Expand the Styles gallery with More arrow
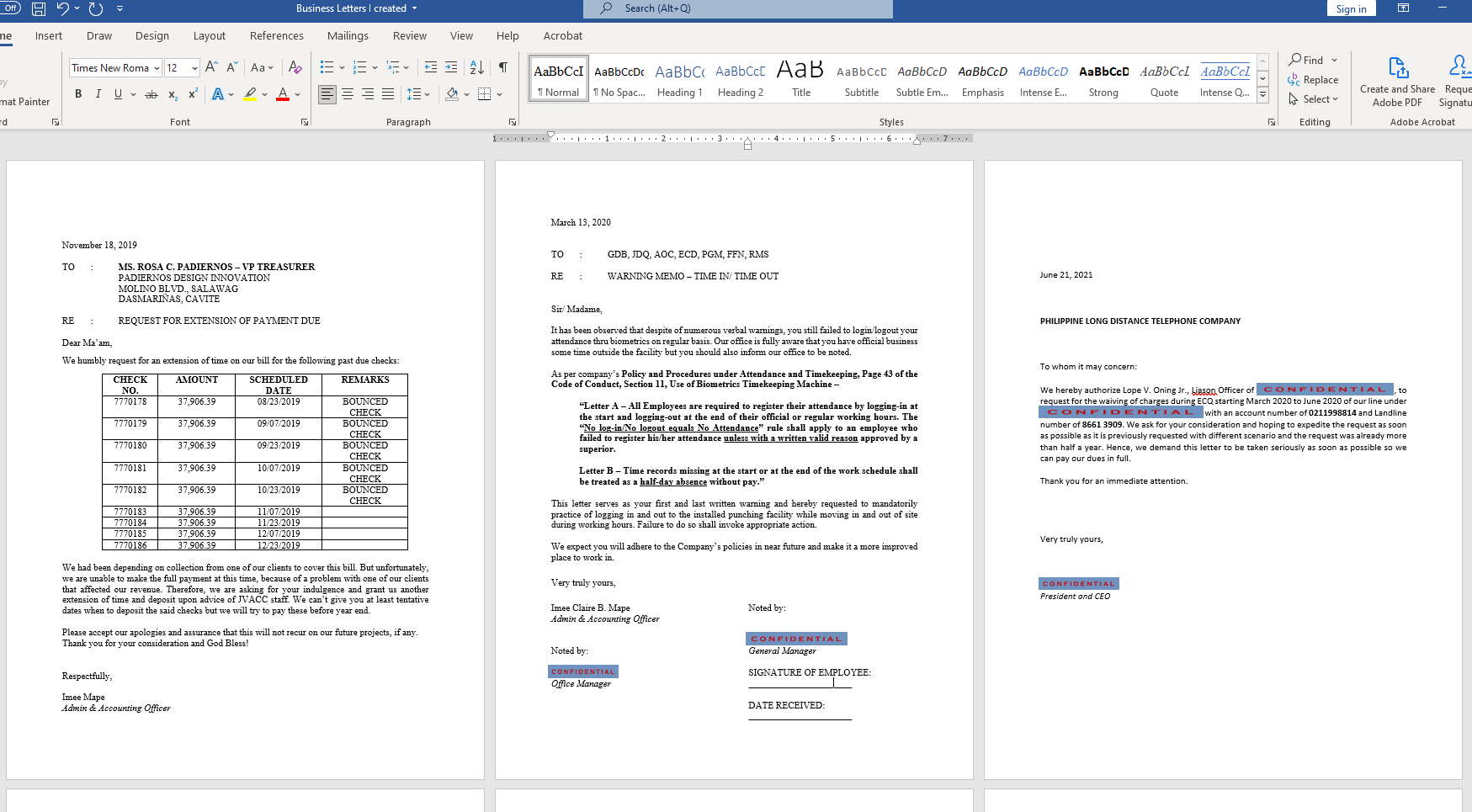 pos(1262,96)
